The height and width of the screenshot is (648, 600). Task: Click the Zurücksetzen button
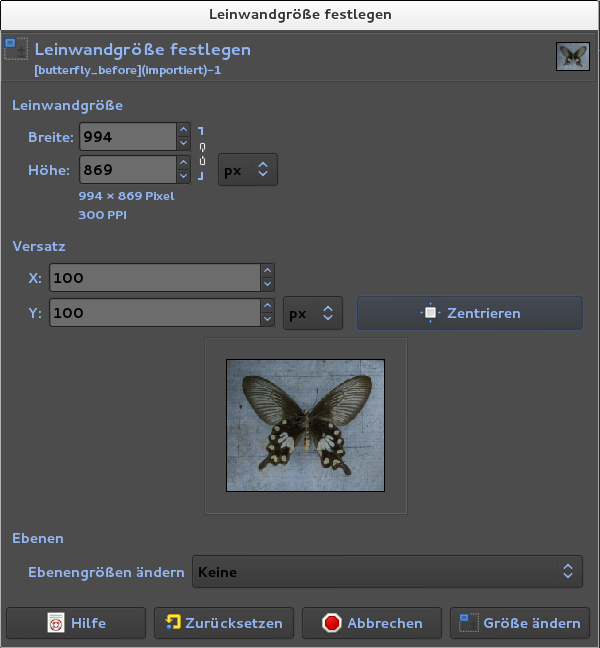(x=224, y=623)
